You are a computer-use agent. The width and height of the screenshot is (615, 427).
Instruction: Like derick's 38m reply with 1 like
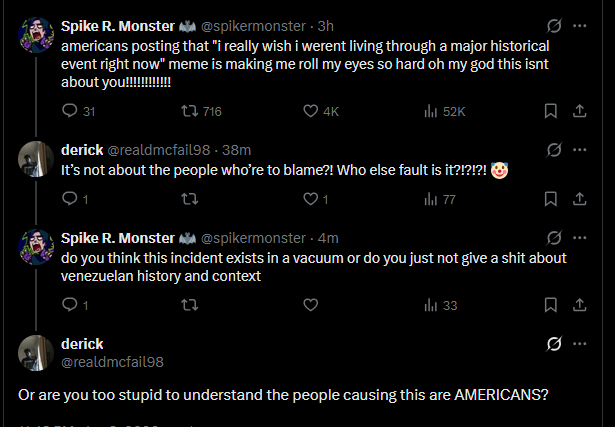[x=310, y=199]
